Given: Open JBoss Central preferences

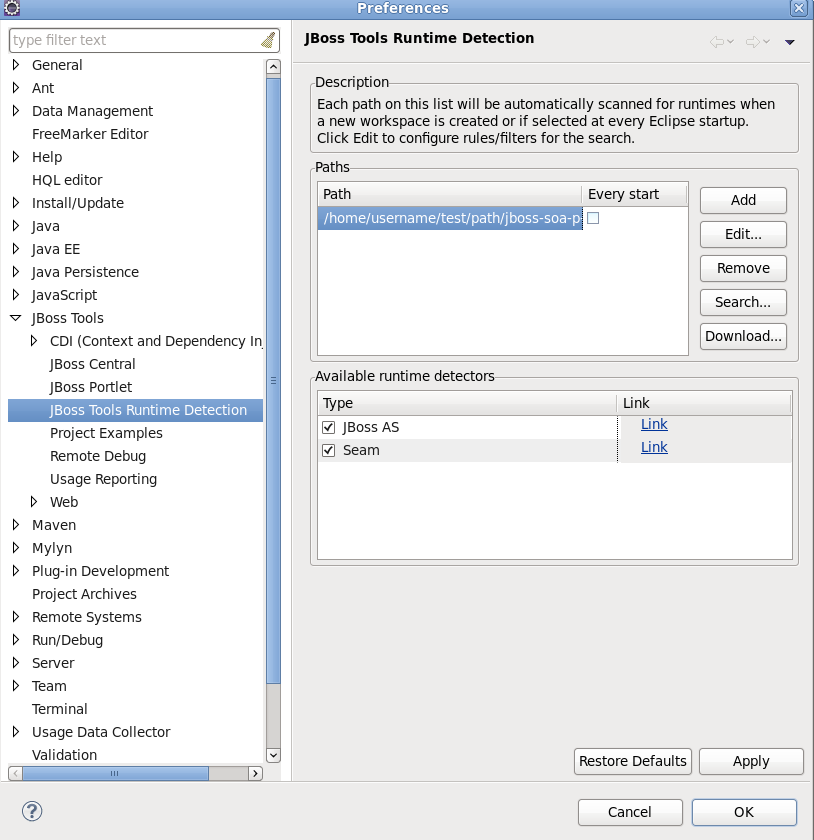Looking at the screenshot, I should [x=92, y=364].
